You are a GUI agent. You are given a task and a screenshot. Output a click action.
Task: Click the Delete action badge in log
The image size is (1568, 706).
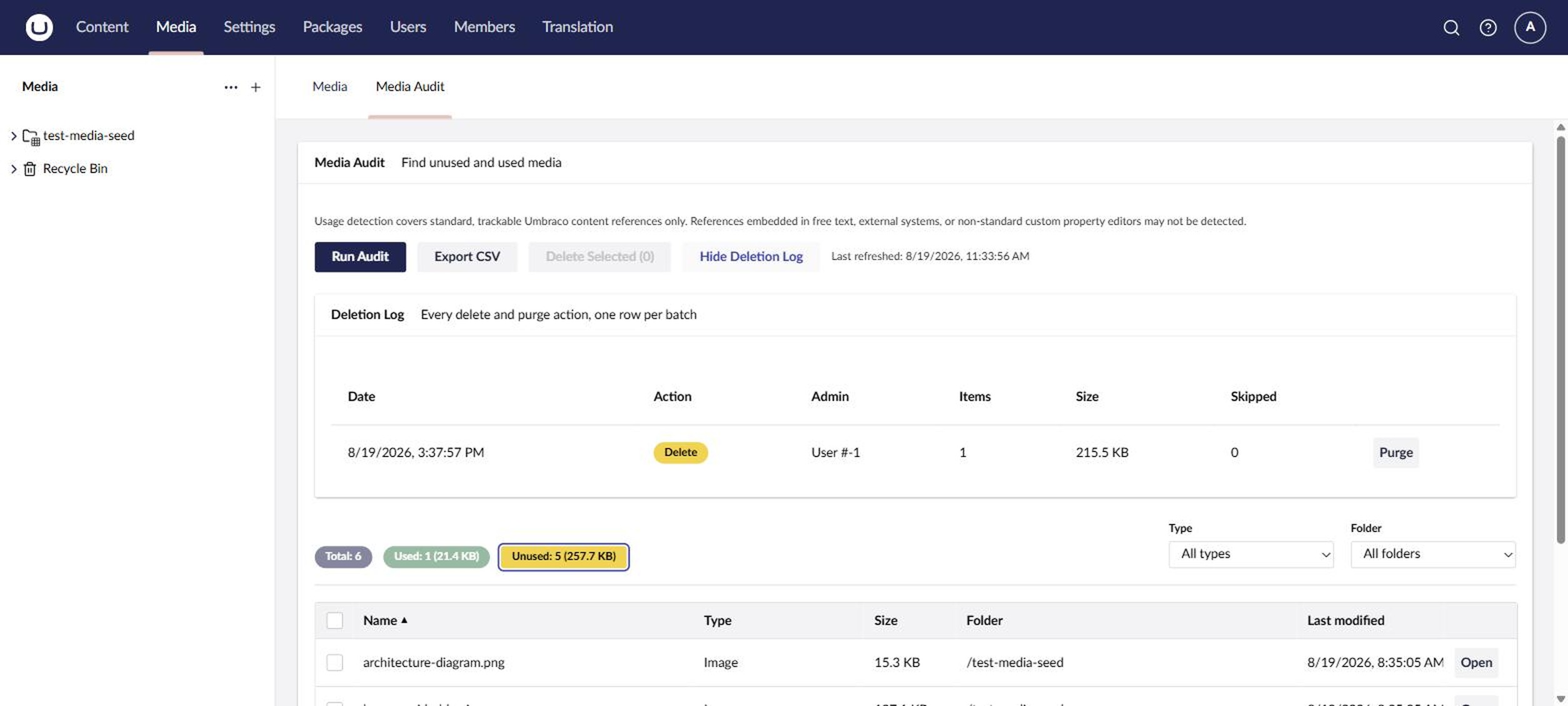[x=680, y=453]
